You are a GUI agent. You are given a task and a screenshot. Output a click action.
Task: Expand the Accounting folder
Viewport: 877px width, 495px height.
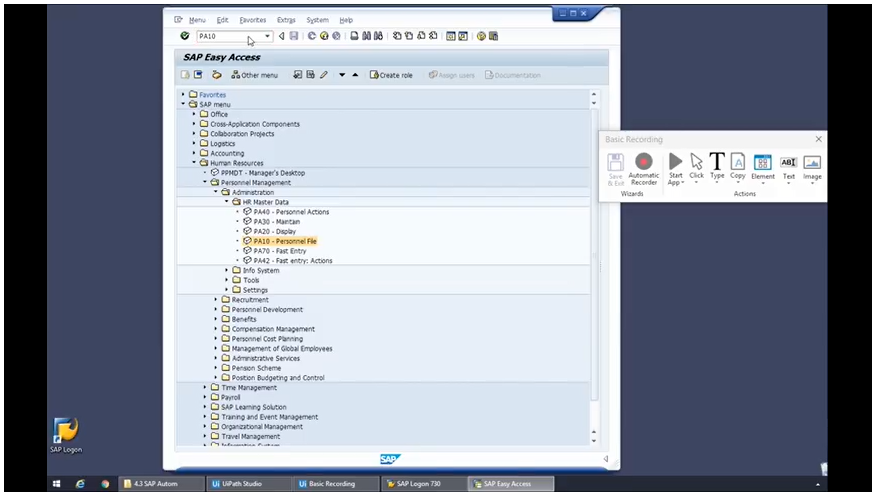(194, 153)
